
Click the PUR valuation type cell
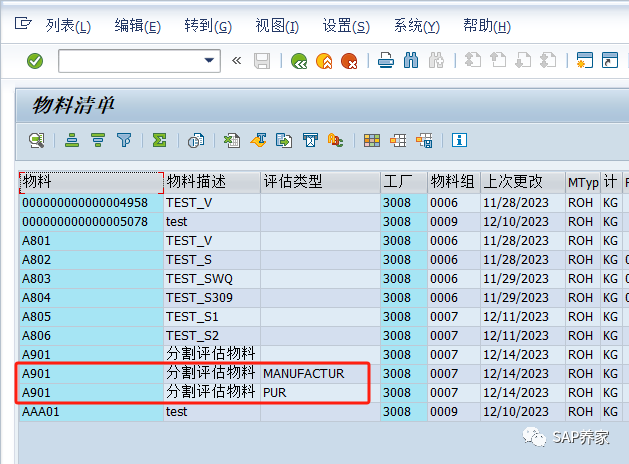(x=321, y=393)
